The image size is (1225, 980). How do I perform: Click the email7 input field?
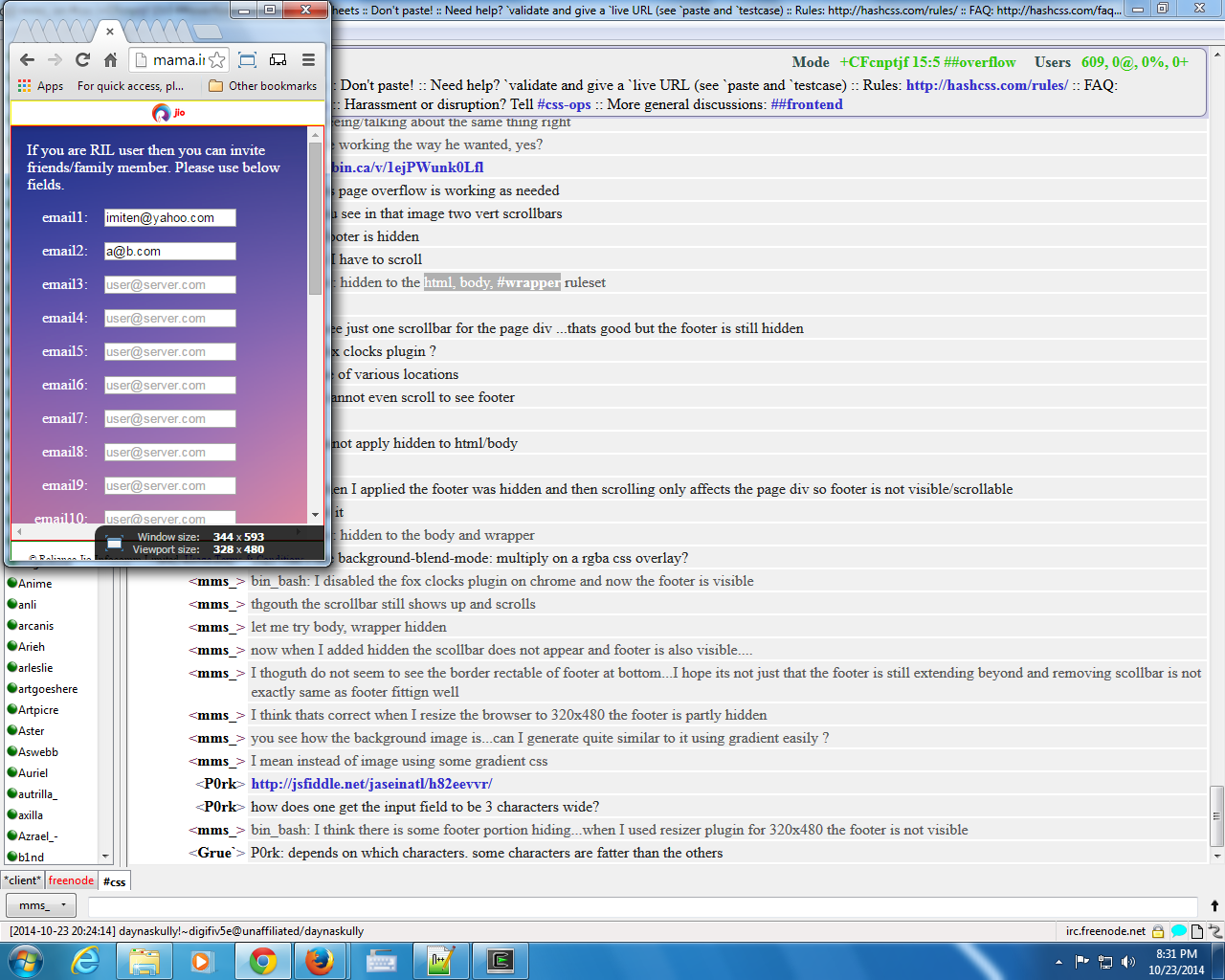[170, 419]
